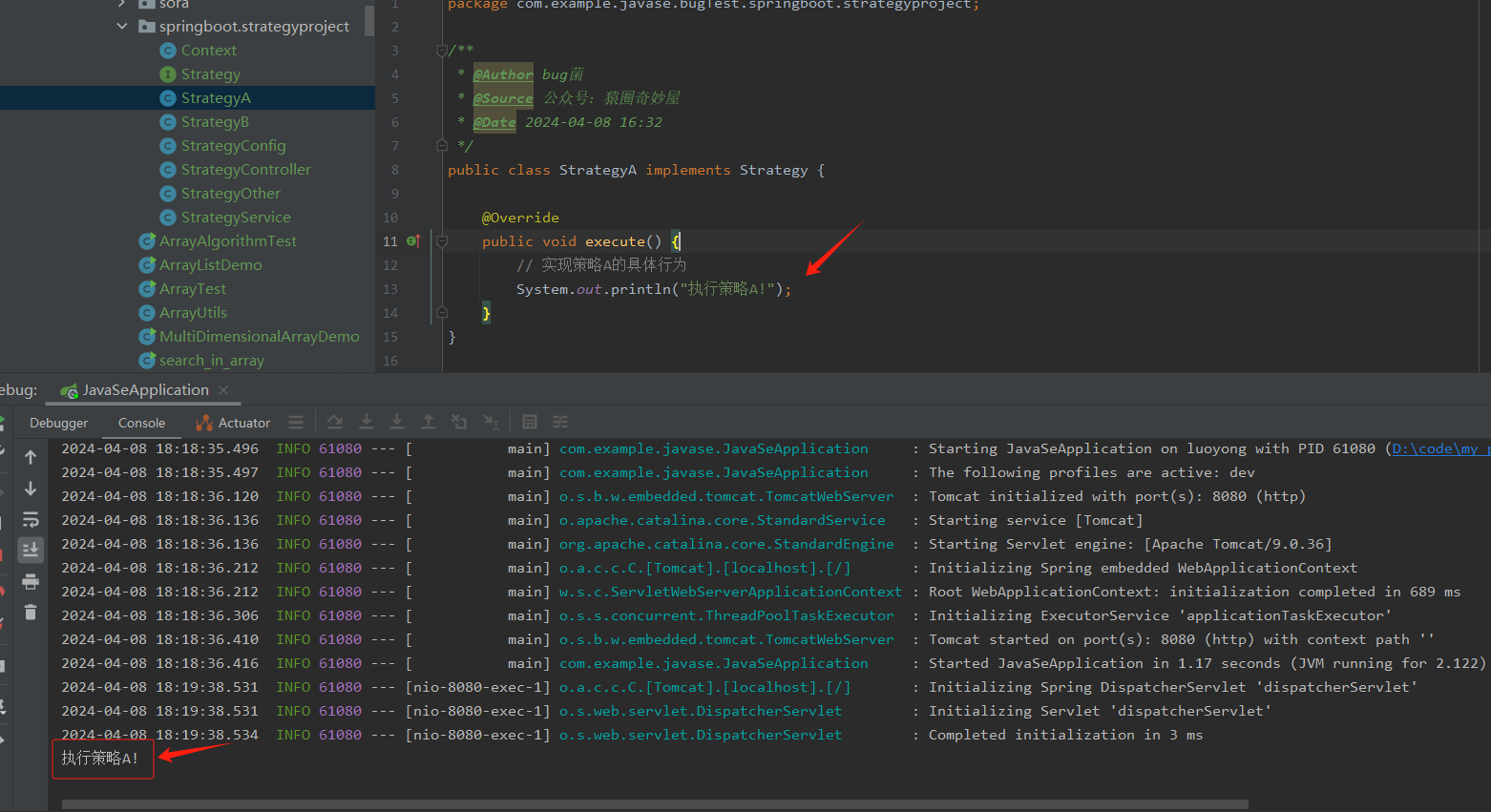This screenshot has width=1491, height=812.
Task: Click the @Override annotation on line 10
Action: point(520,218)
